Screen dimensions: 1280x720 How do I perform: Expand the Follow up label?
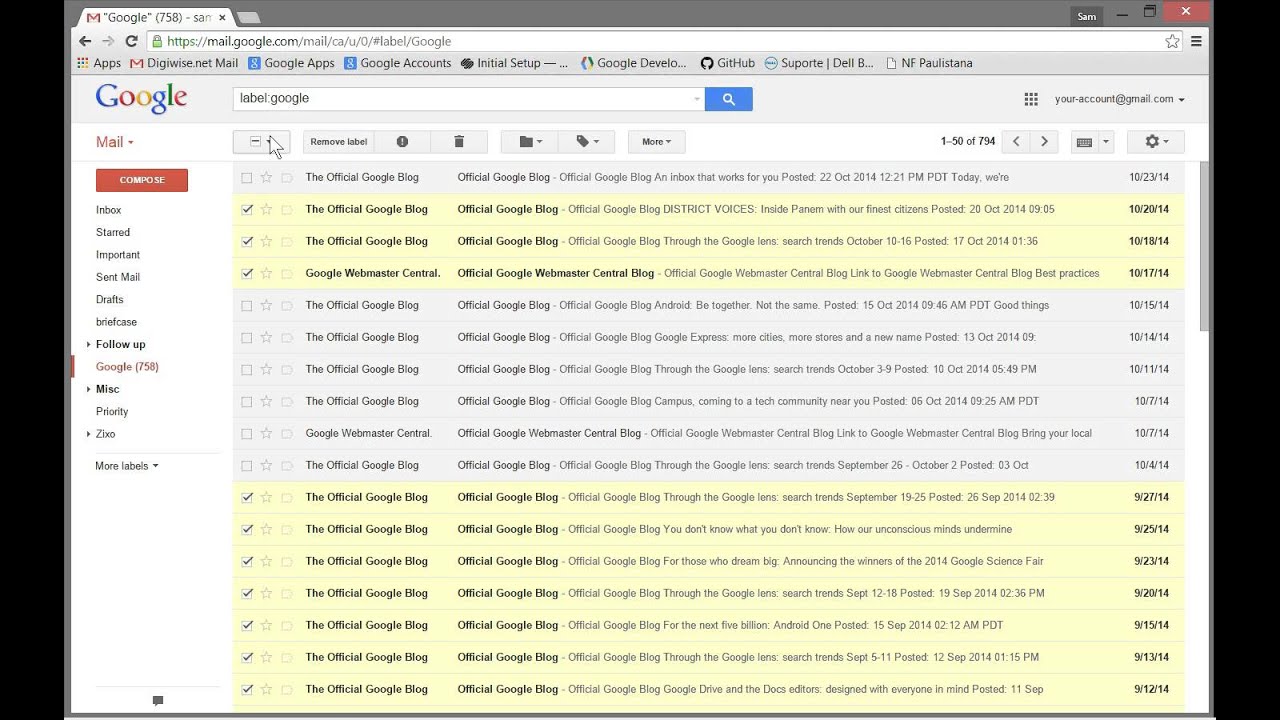click(x=88, y=344)
